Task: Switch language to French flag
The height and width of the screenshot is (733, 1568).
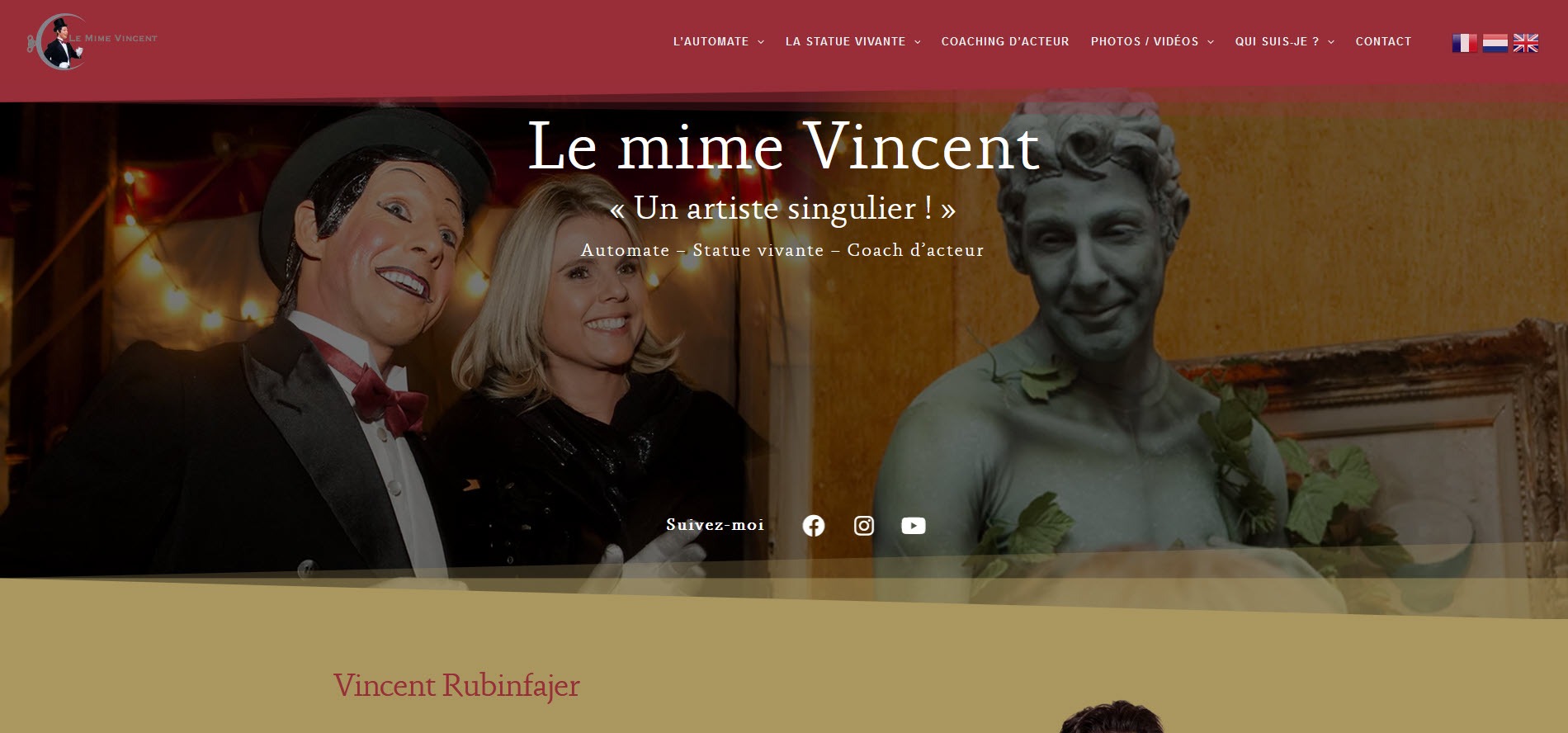Action: 1465,43
